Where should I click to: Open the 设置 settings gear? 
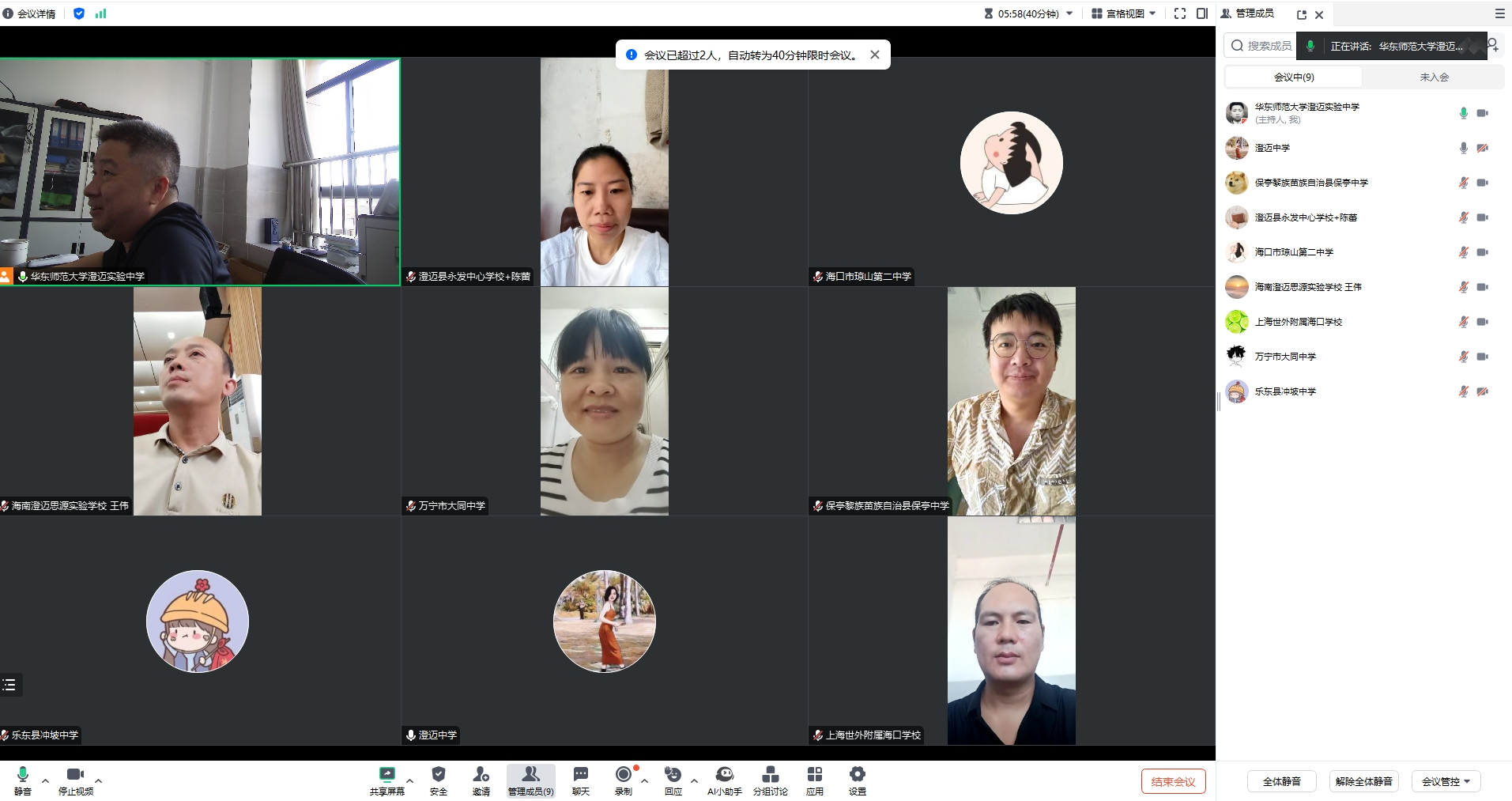(x=857, y=775)
